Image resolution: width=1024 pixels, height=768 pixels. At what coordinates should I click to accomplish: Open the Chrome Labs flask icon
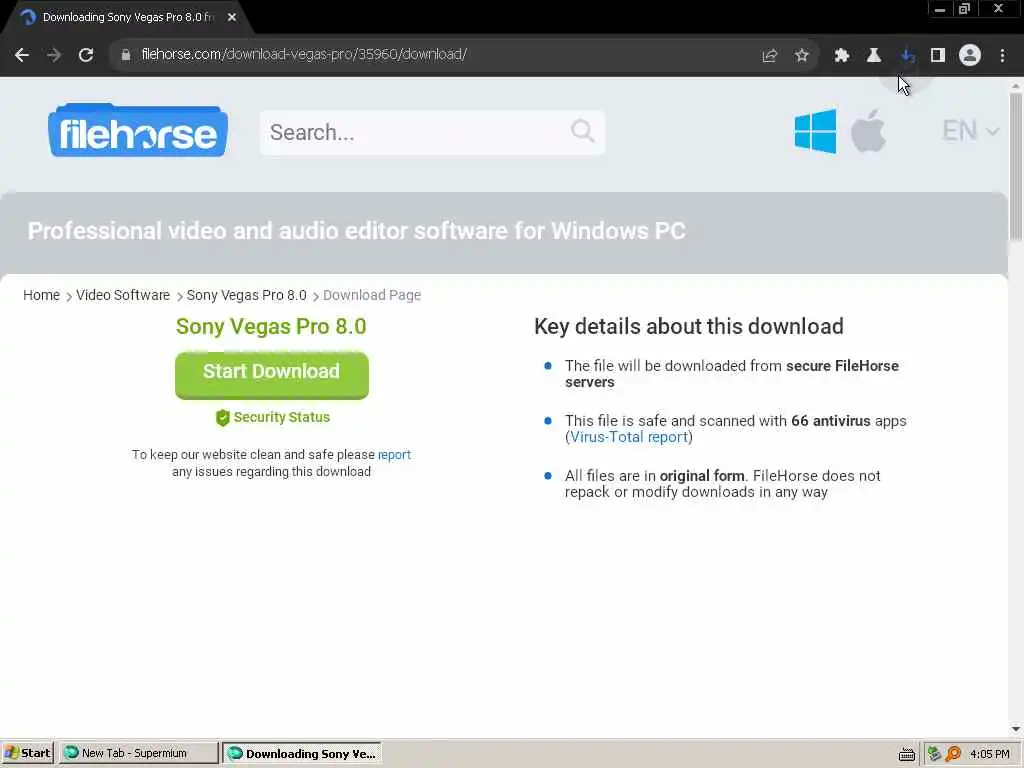click(x=873, y=56)
